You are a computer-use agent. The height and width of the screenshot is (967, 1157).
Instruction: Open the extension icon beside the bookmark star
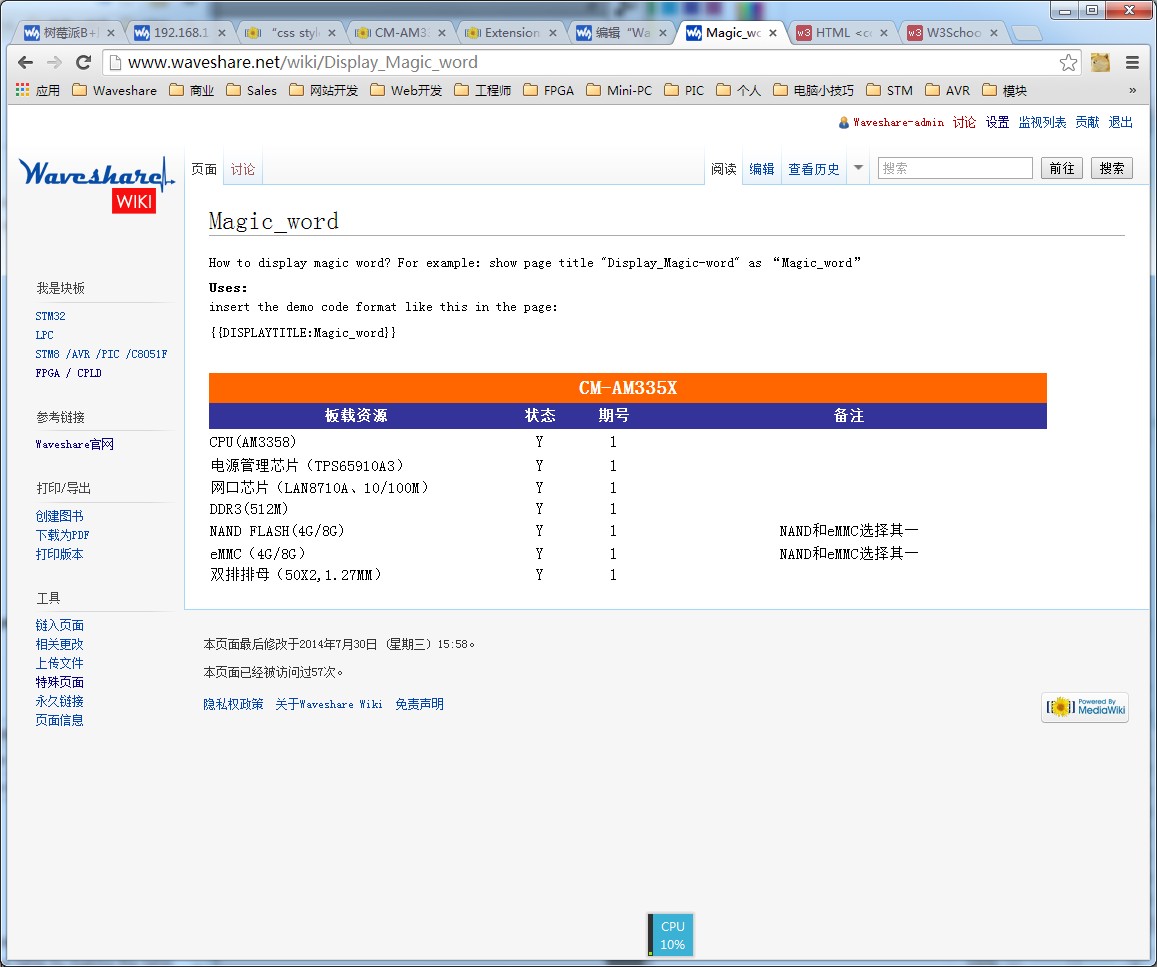(1100, 63)
